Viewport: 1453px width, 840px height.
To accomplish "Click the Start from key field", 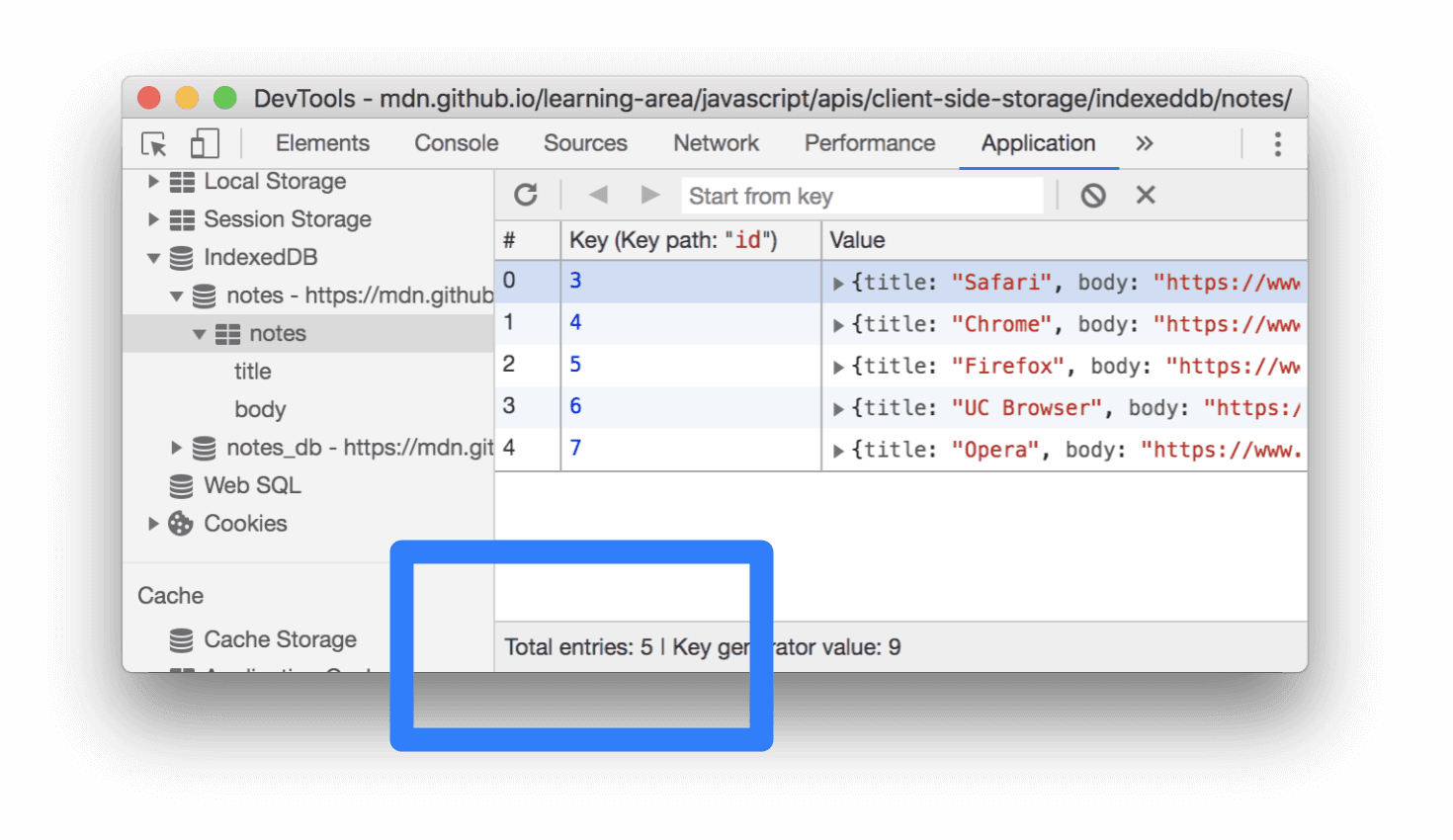I will pos(860,195).
